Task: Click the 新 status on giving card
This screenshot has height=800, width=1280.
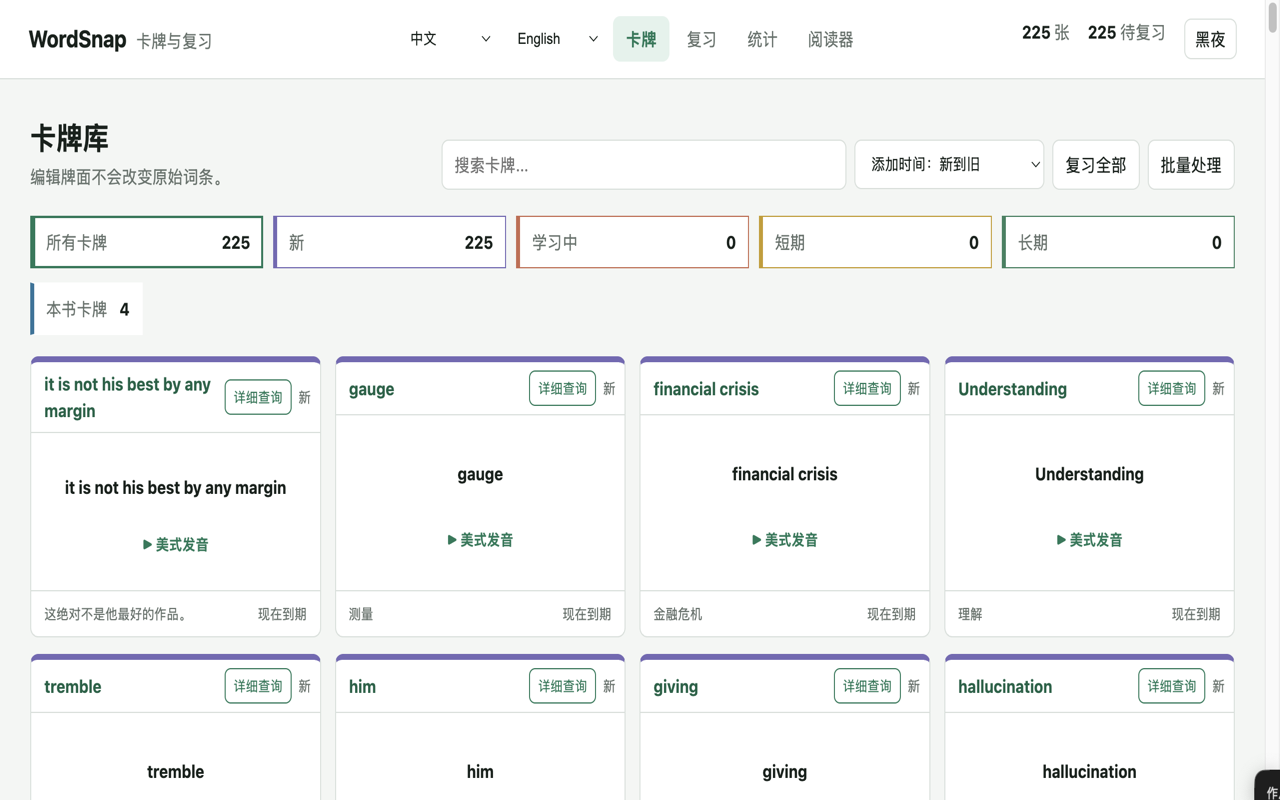Action: point(913,687)
